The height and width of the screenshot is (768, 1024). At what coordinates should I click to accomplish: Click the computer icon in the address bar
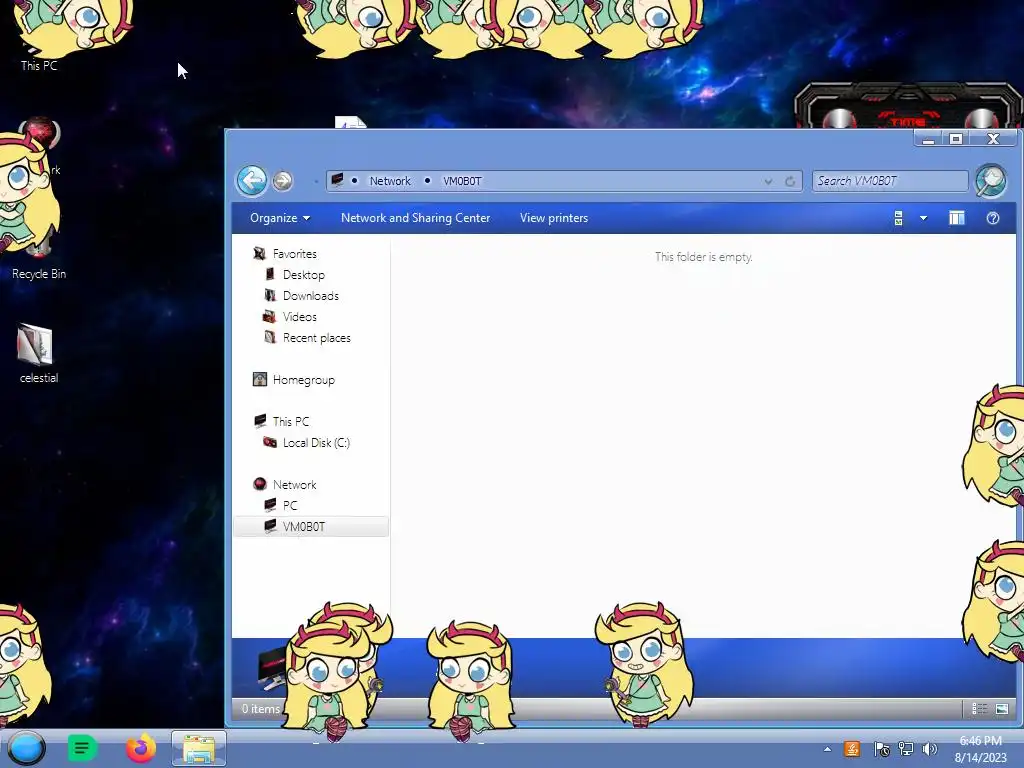[337, 180]
